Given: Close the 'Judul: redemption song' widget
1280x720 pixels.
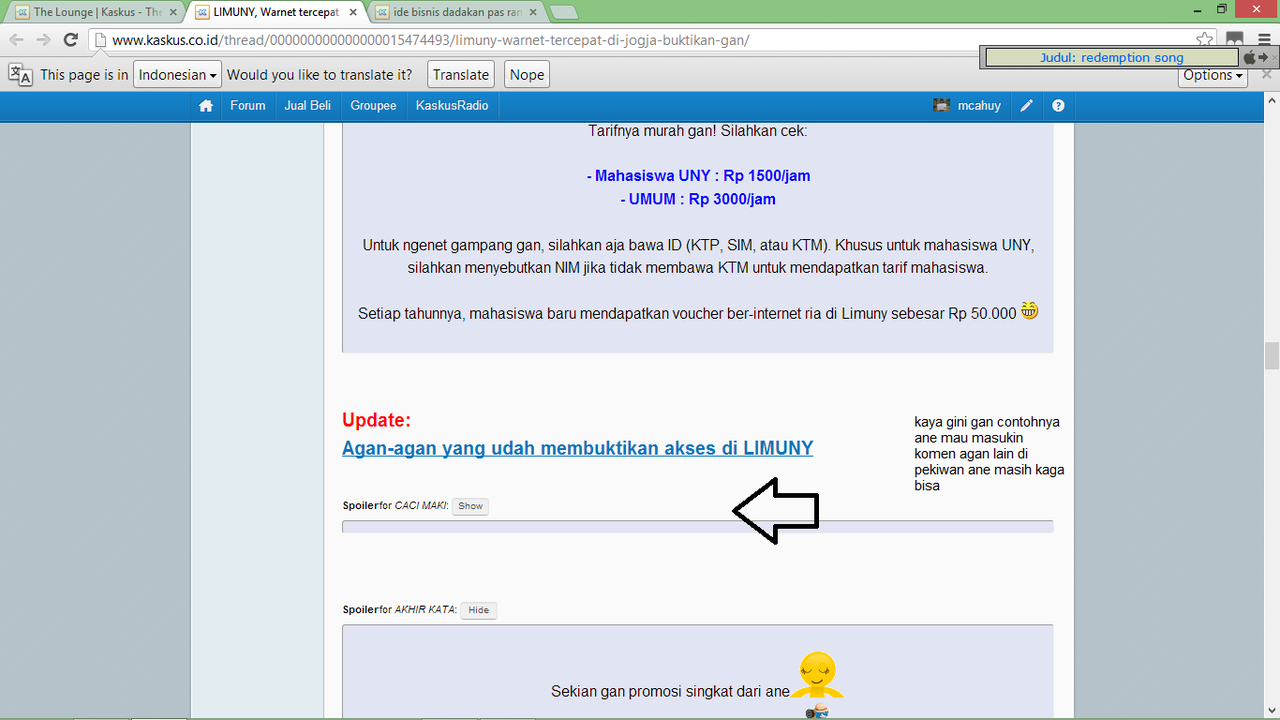Looking at the screenshot, I should point(1275,58).
